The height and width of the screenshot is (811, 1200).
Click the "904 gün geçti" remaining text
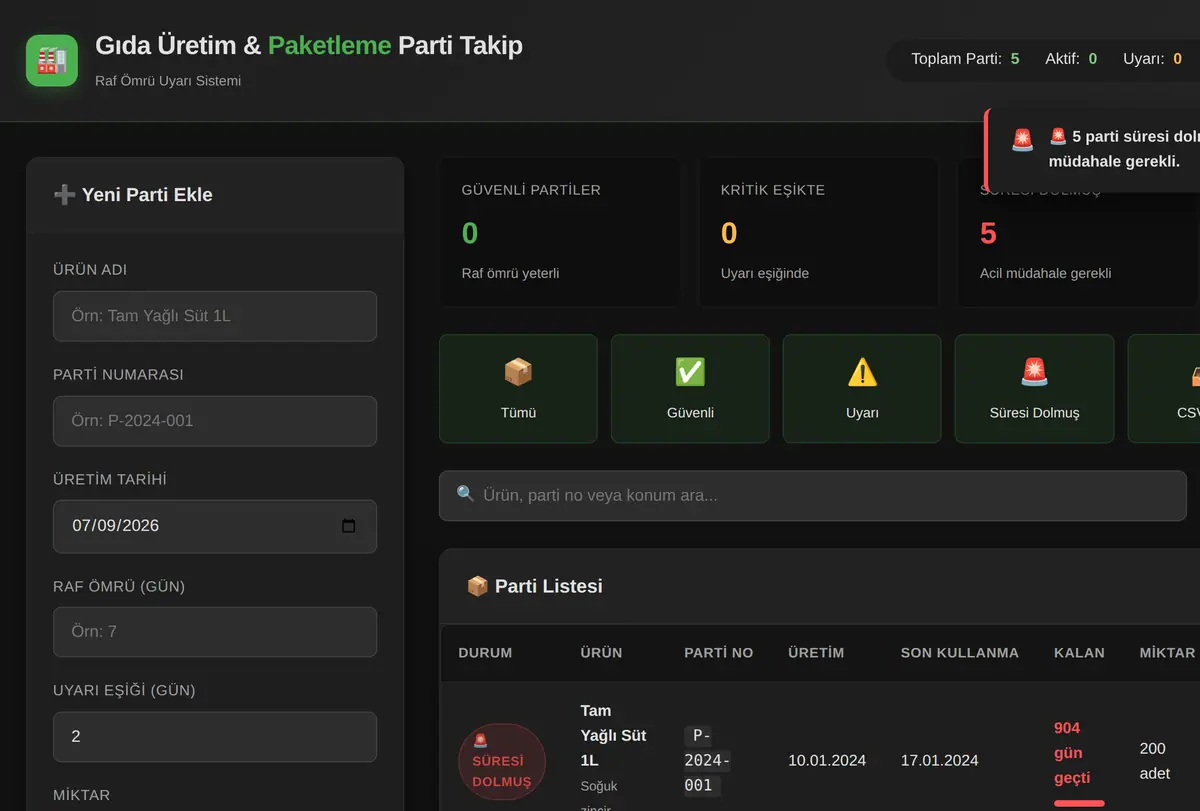(1072, 753)
